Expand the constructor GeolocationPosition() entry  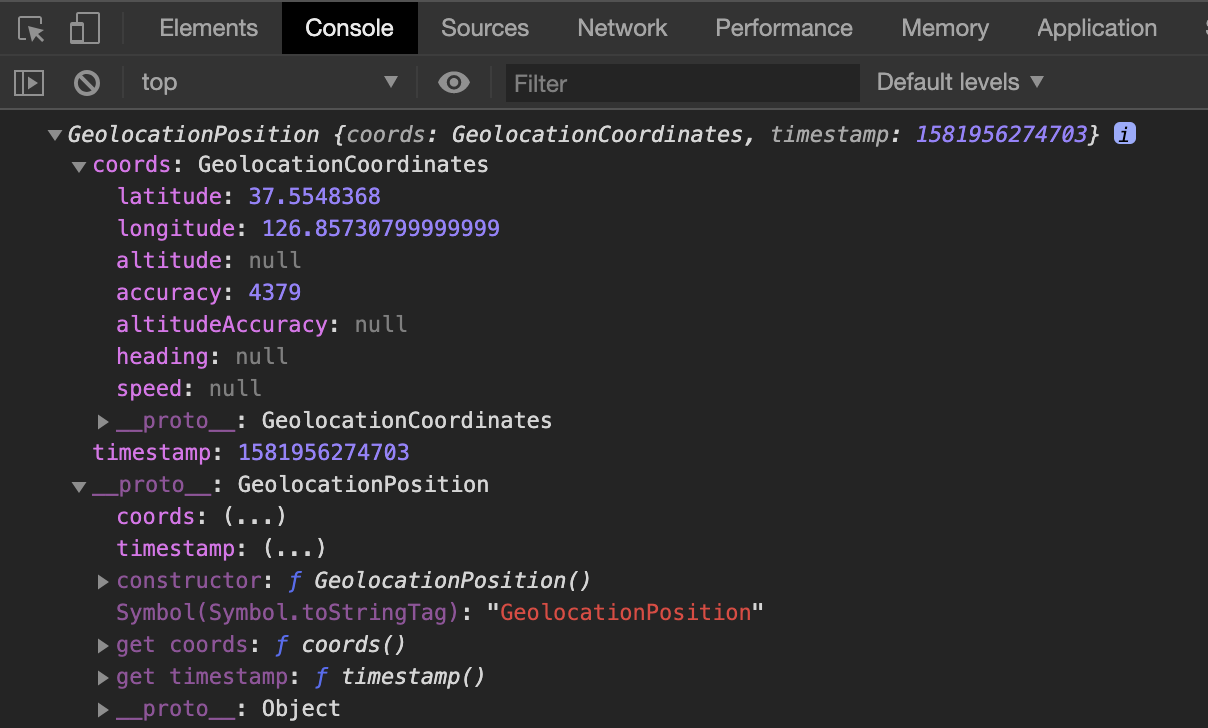coord(103,581)
